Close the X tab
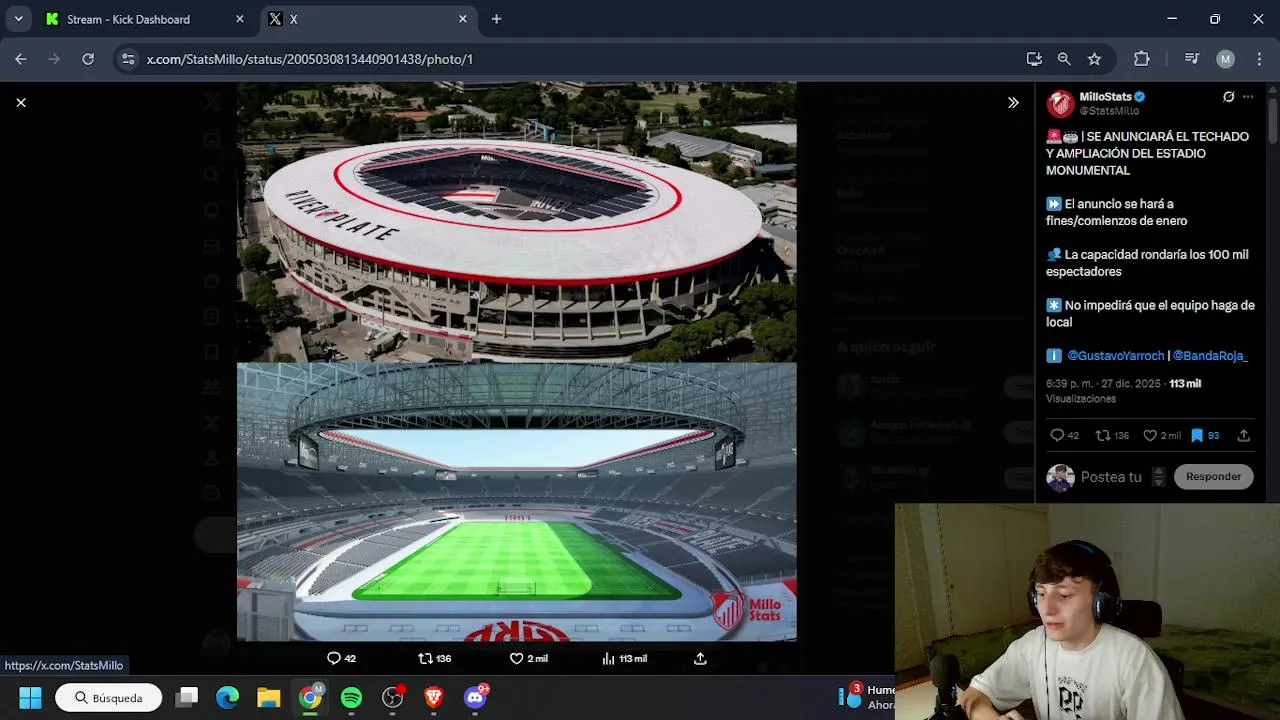This screenshot has height=720, width=1280. coord(462,19)
